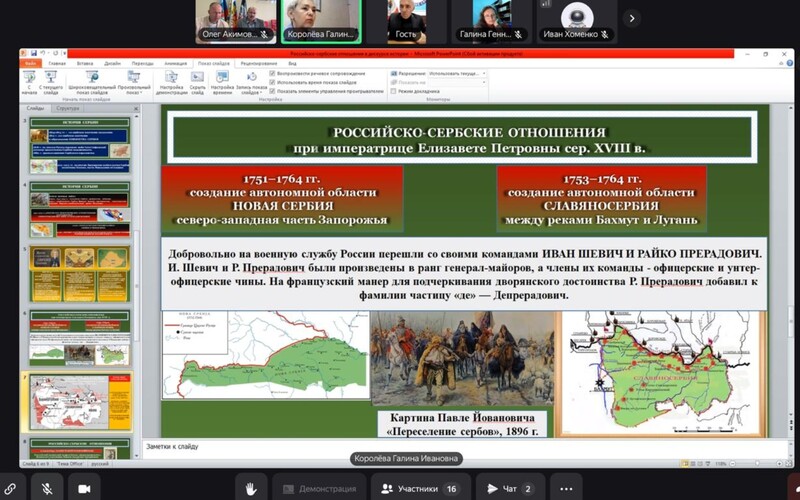The image size is (800, 500).
Task: Toggle the camera button in call toolbar
Action: pyautogui.click(x=84, y=489)
